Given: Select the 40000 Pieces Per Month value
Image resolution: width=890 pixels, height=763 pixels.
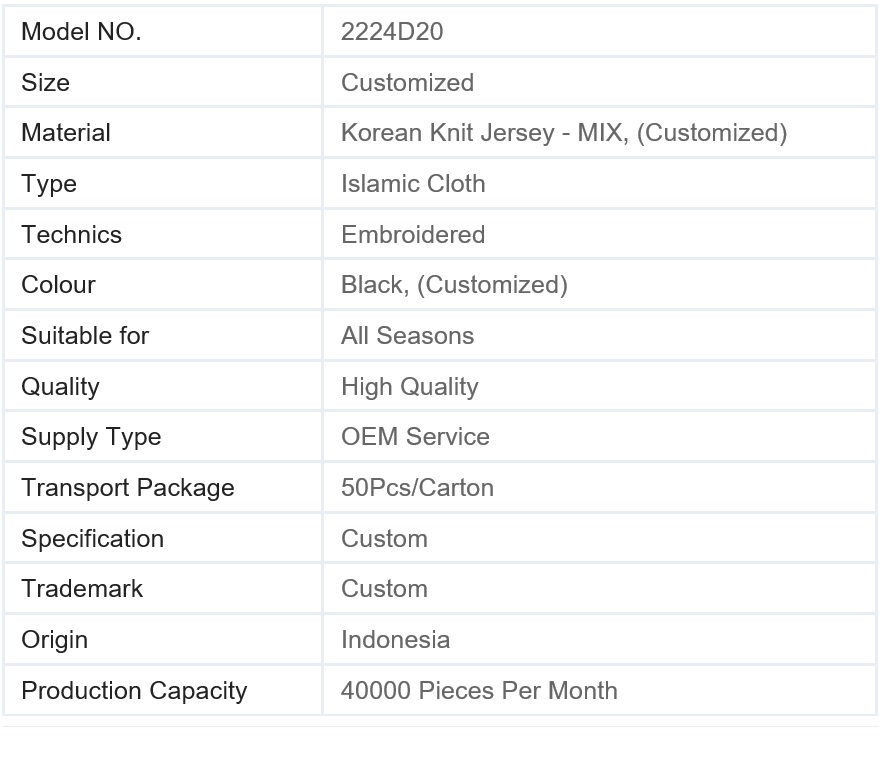Looking at the screenshot, I should 479,691.
